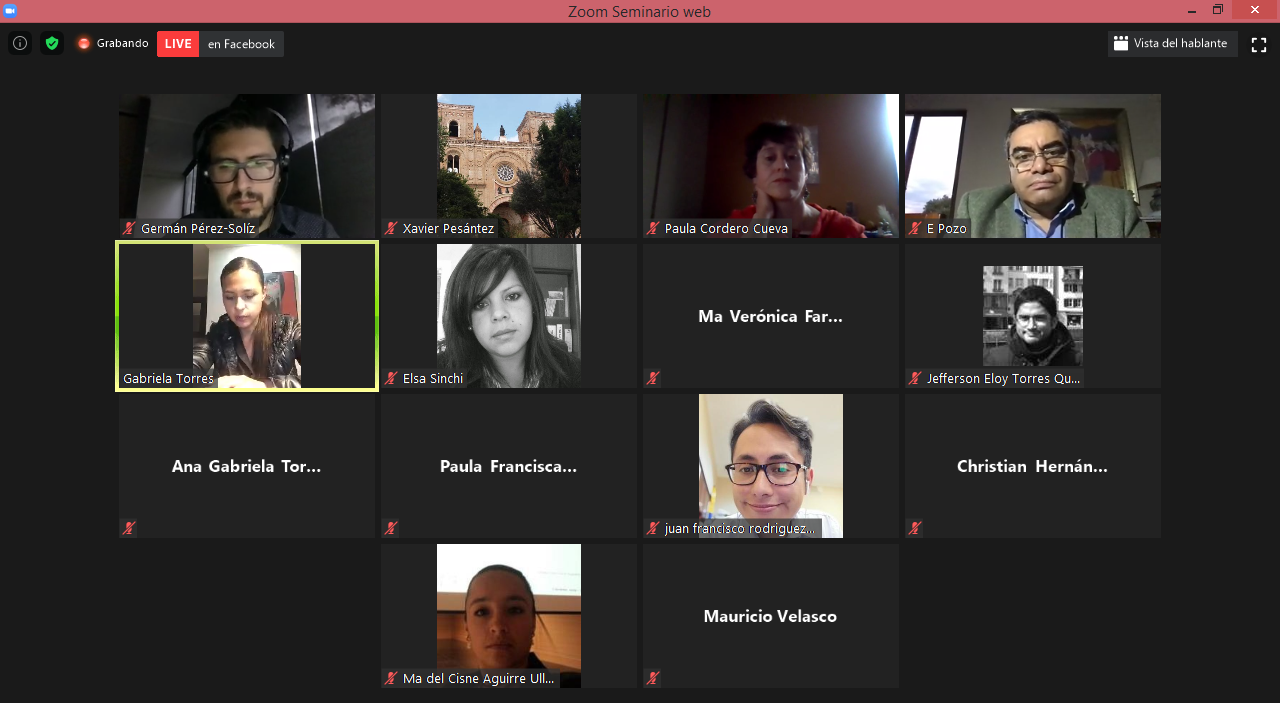The height and width of the screenshot is (703, 1280).
Task: Click muted mic icon on Paula Francisca tile
Action: point(391,528)
